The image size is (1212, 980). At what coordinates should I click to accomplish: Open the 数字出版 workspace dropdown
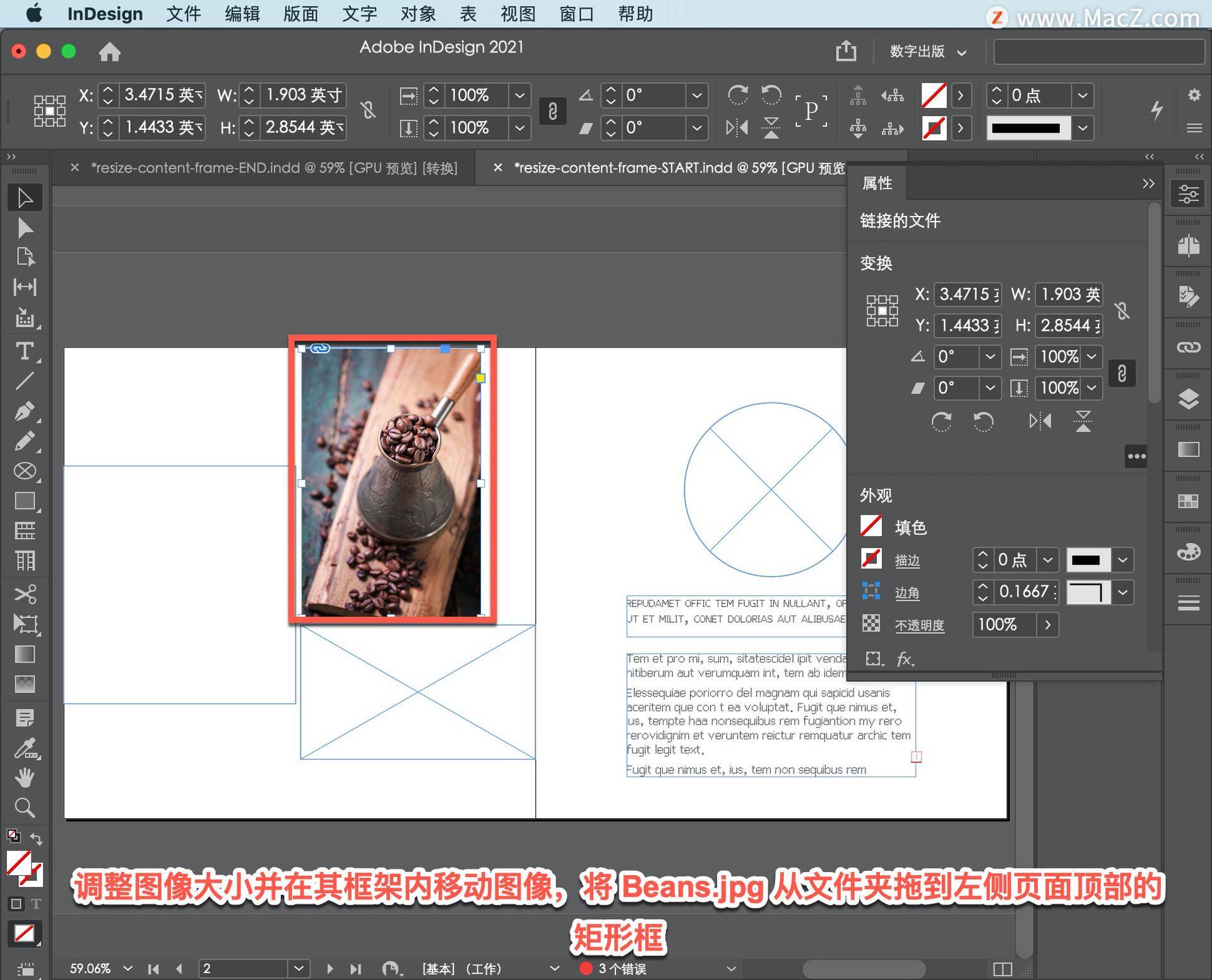927,51
